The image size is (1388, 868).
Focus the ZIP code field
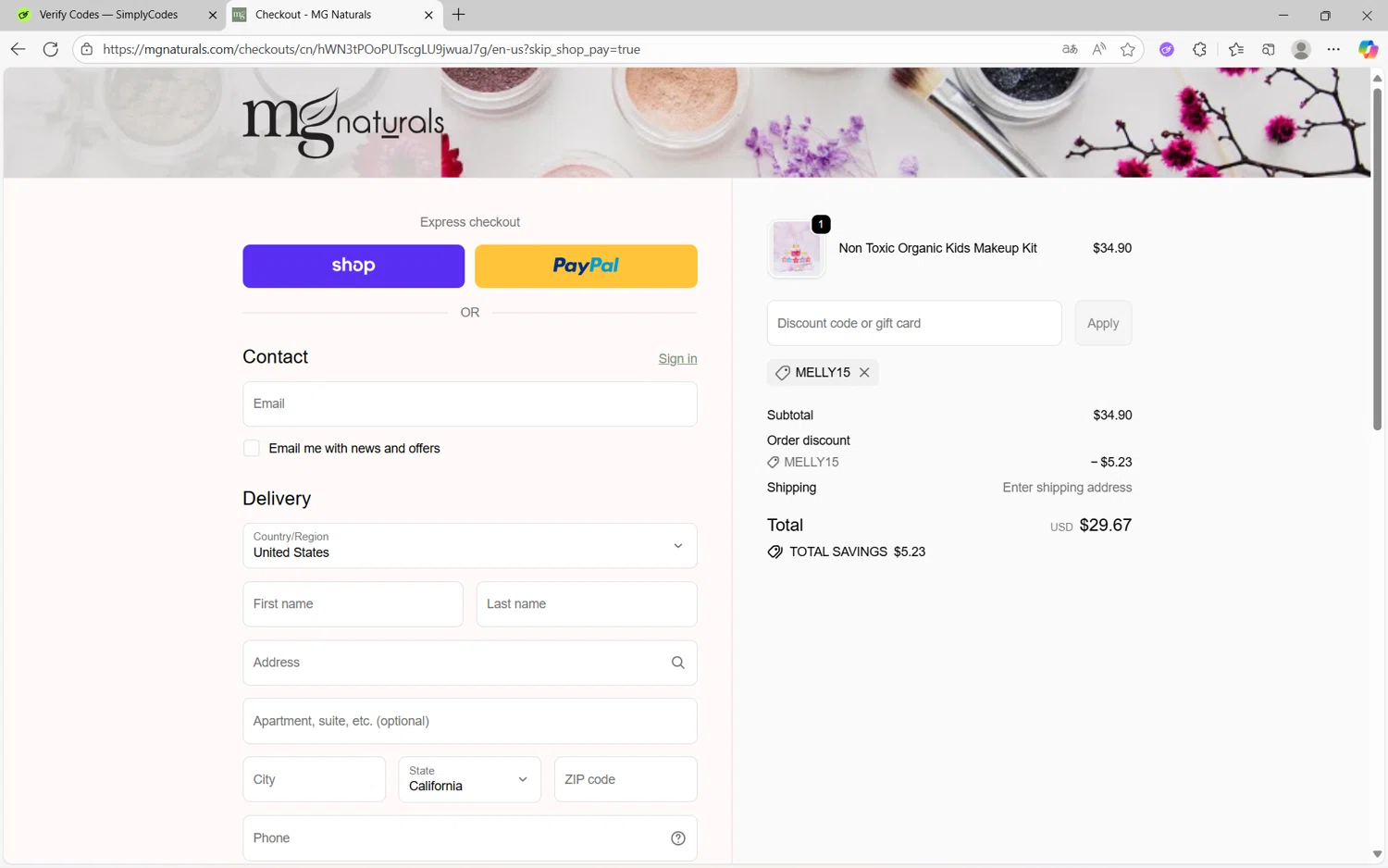[x=626, y=779]
